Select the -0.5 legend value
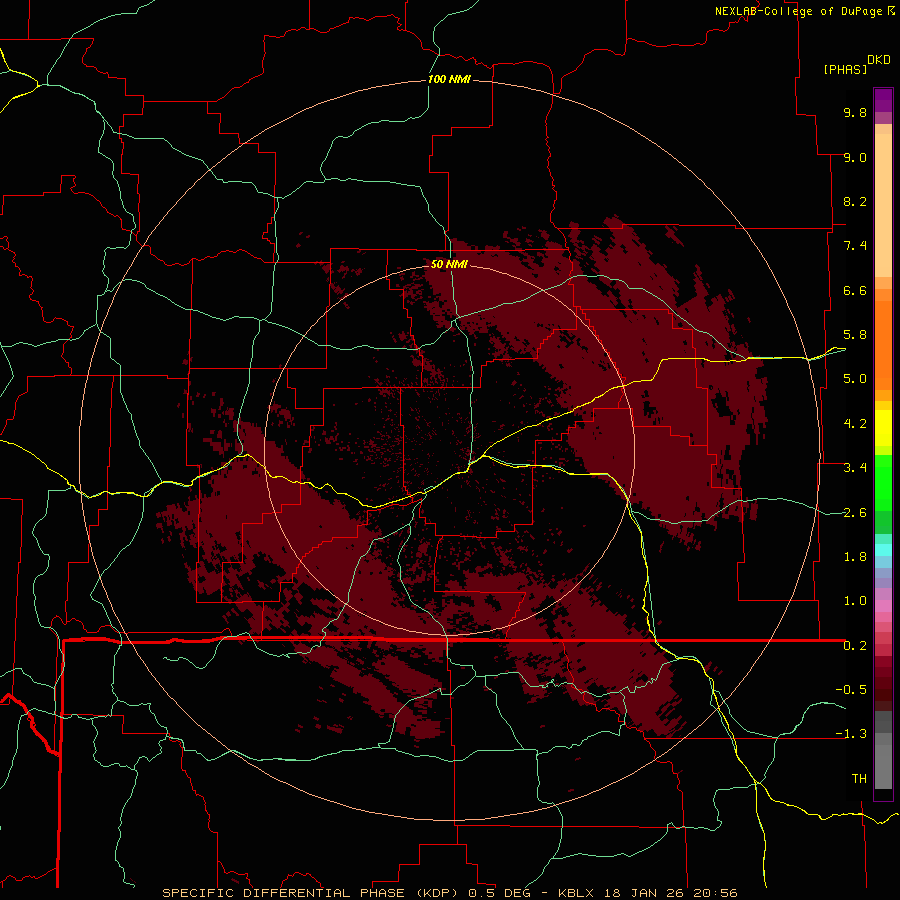 pyautogui.click(x=851, y=690)
